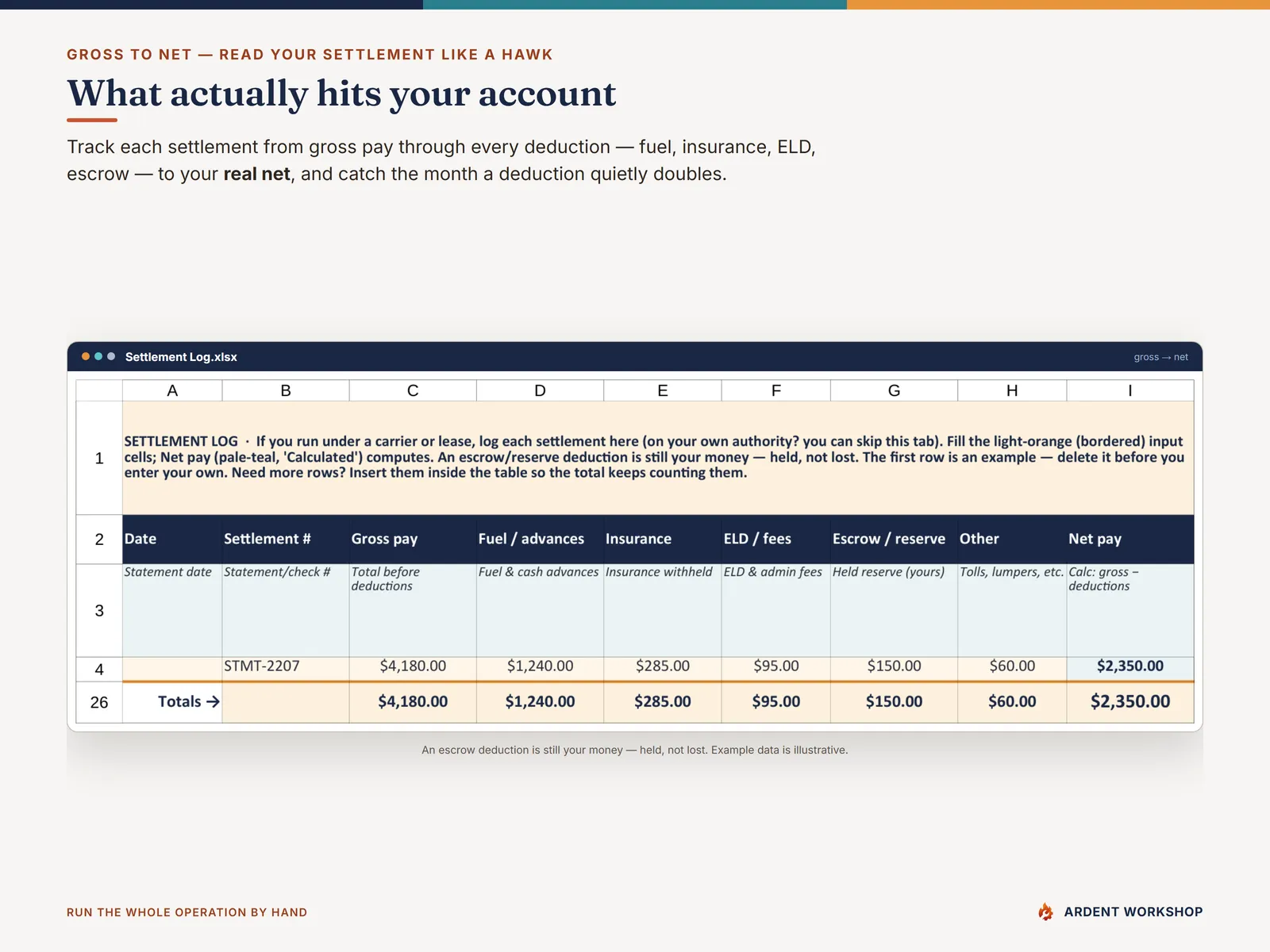Screen dimensions: 1270x952
Task: Click the Statement date hint cell
Action: [172, 610]
